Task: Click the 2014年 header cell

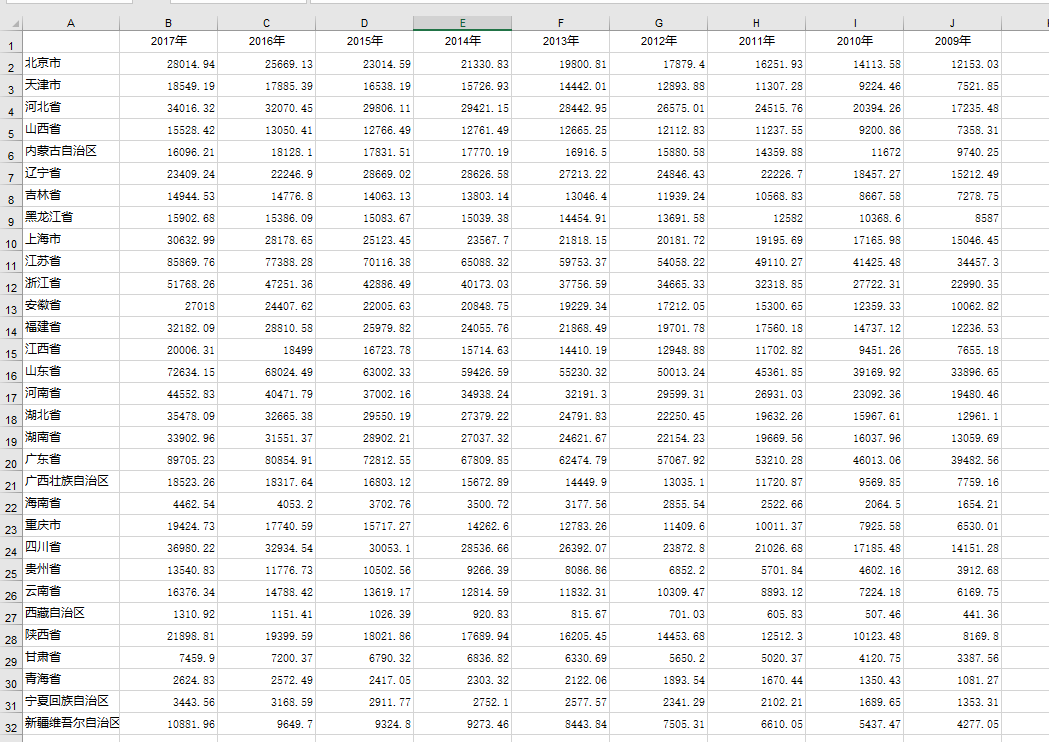Action: click(x=462, y=41)
